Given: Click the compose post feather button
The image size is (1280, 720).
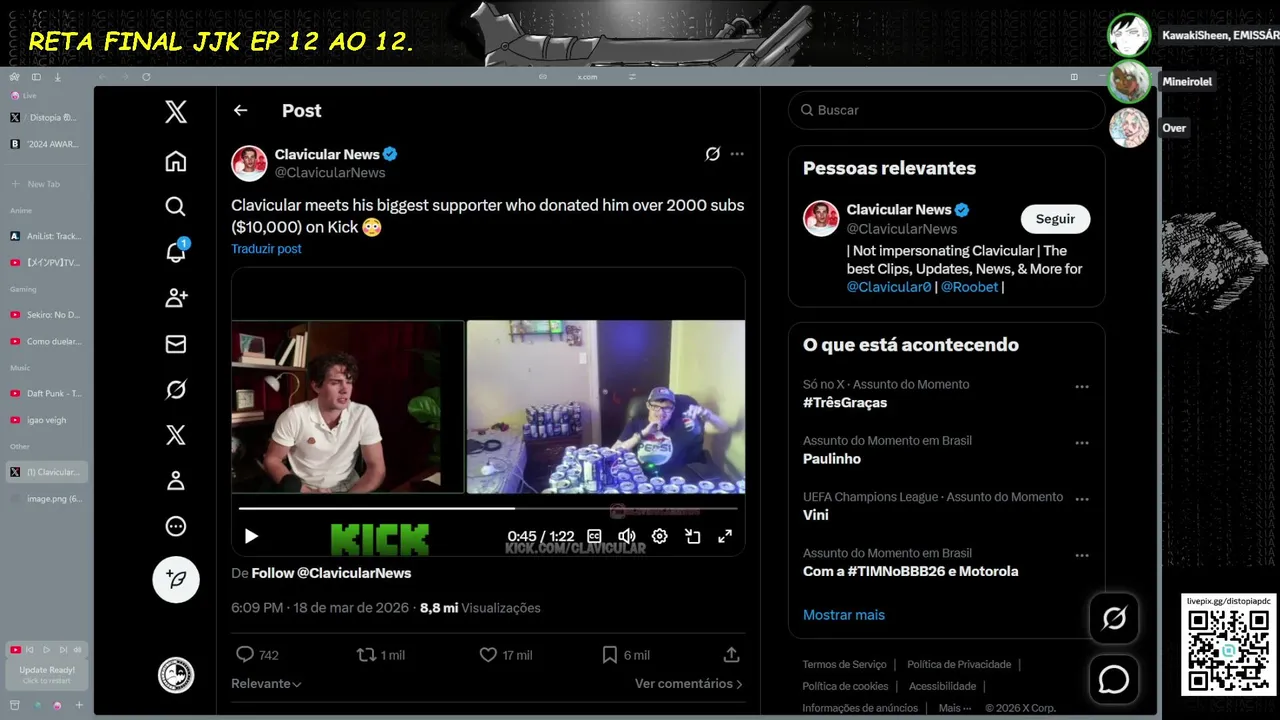Looking at the screenshot, I should pos(176,579).
